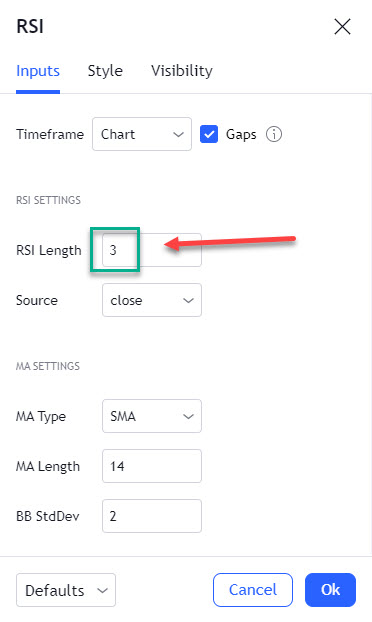Confirm settings with the Ok button
Viewport: 372px width, 622px height.
(330, 590)
